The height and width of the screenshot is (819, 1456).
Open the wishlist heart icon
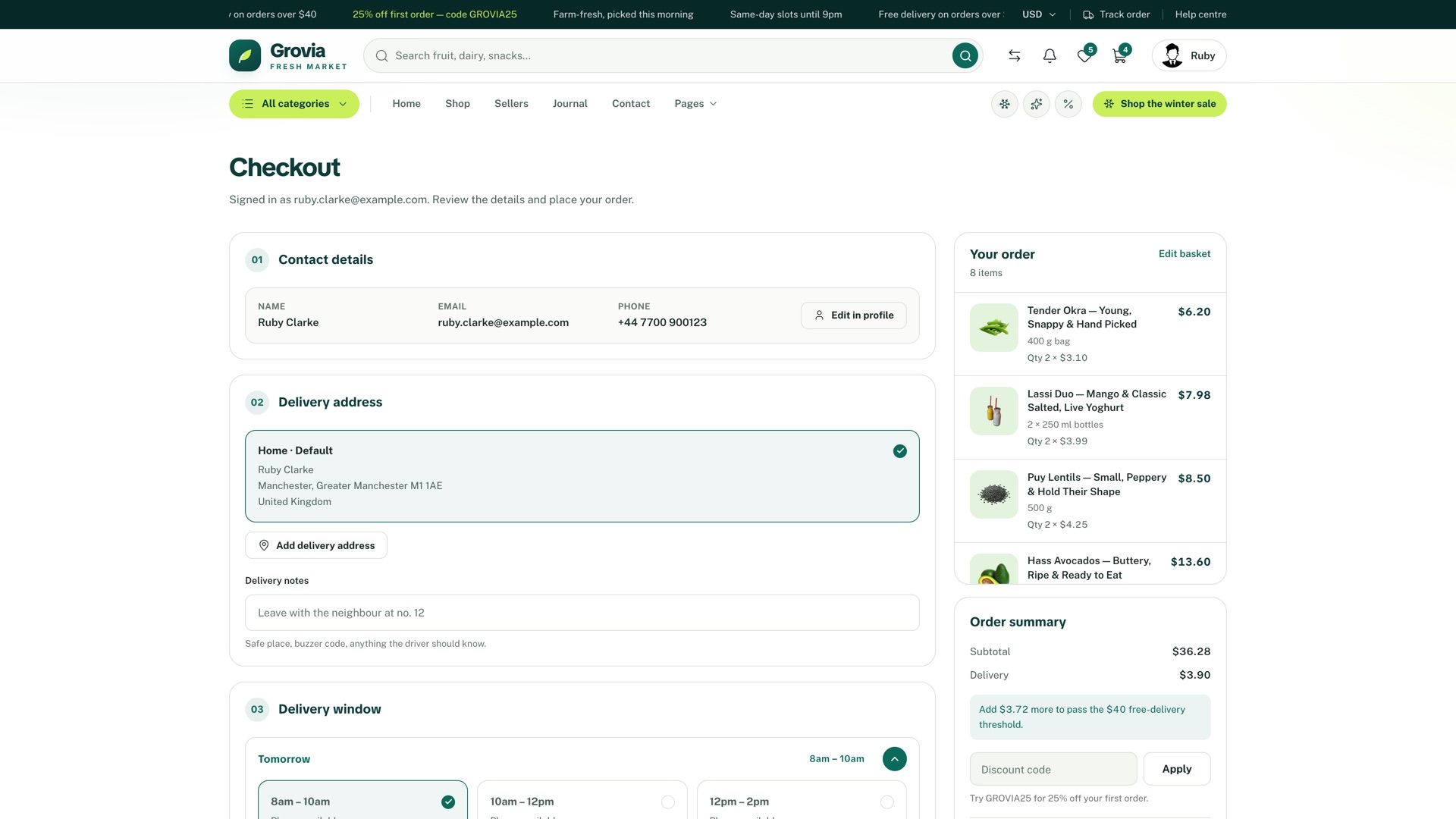[x=1084, y=55]
